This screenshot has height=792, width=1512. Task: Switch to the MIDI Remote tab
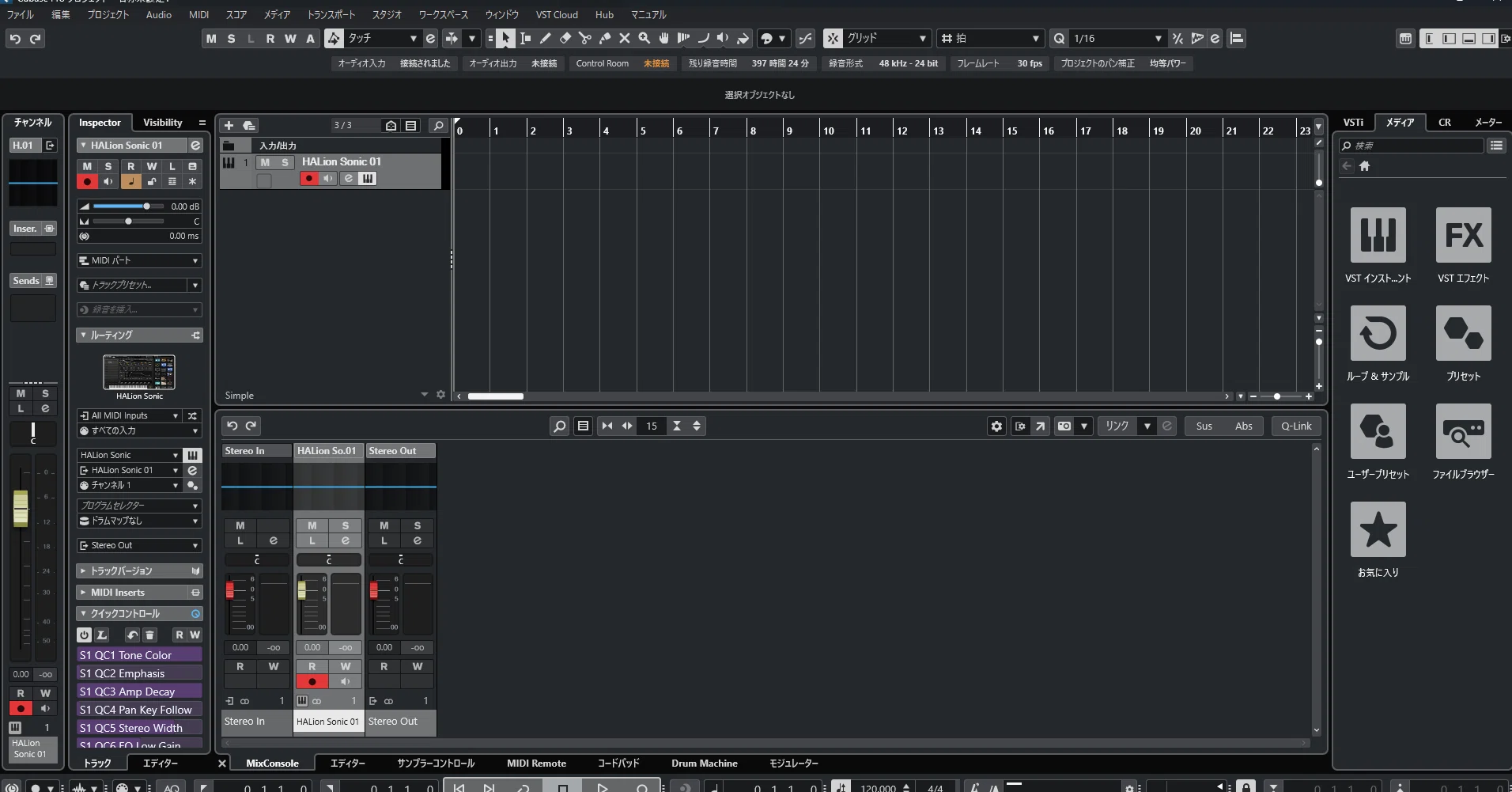[536, 764]
